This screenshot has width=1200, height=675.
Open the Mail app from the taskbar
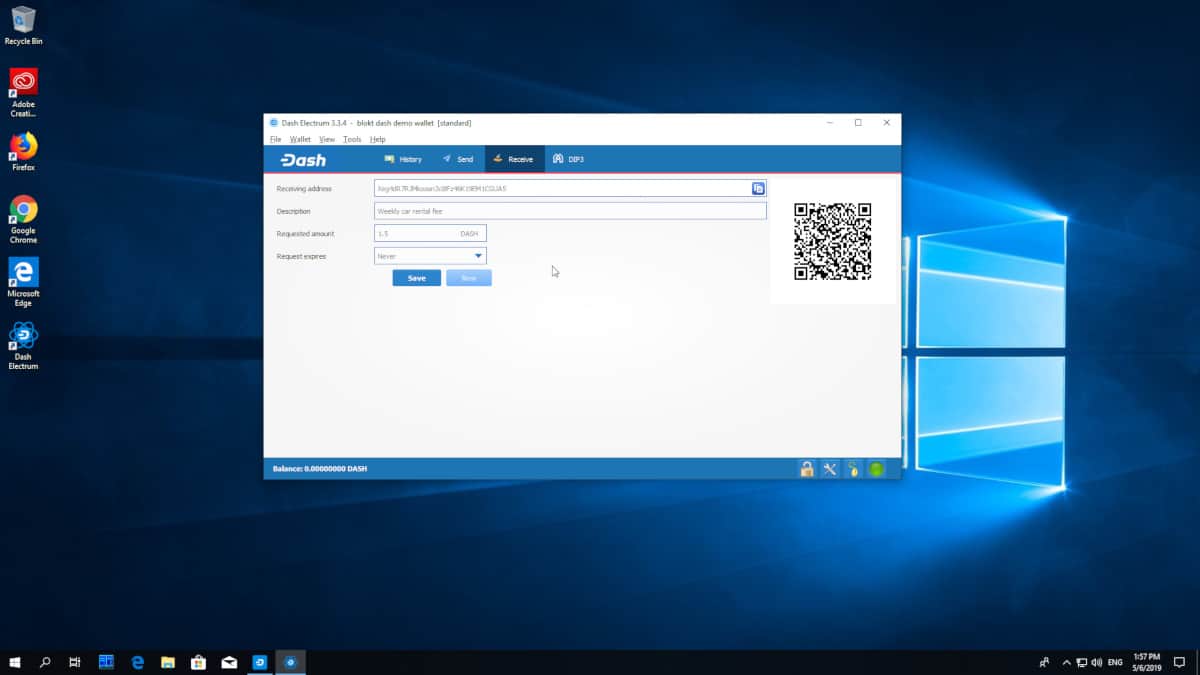(x=229, y=662)
